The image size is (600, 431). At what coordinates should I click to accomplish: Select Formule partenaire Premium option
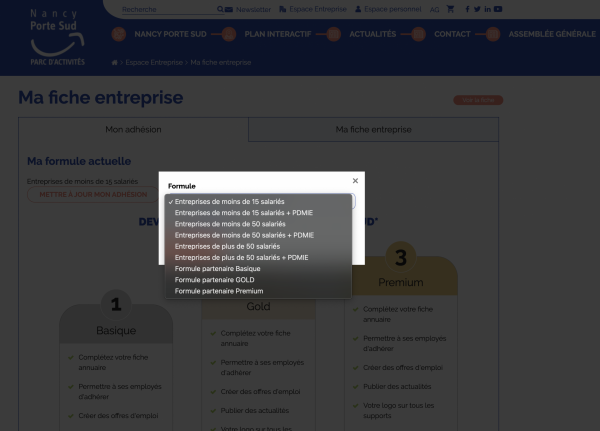click(x=258, y=291)
